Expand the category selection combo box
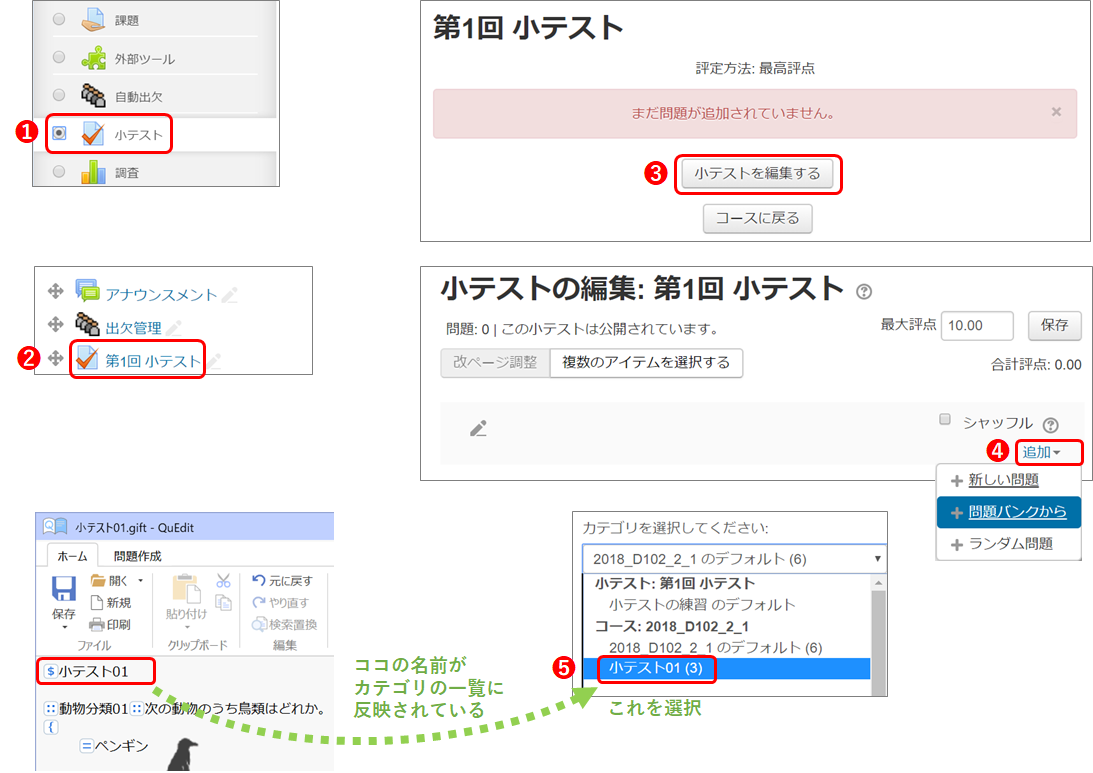The height and width of the screenshot is (773, 1093). [x=733, y=558]
